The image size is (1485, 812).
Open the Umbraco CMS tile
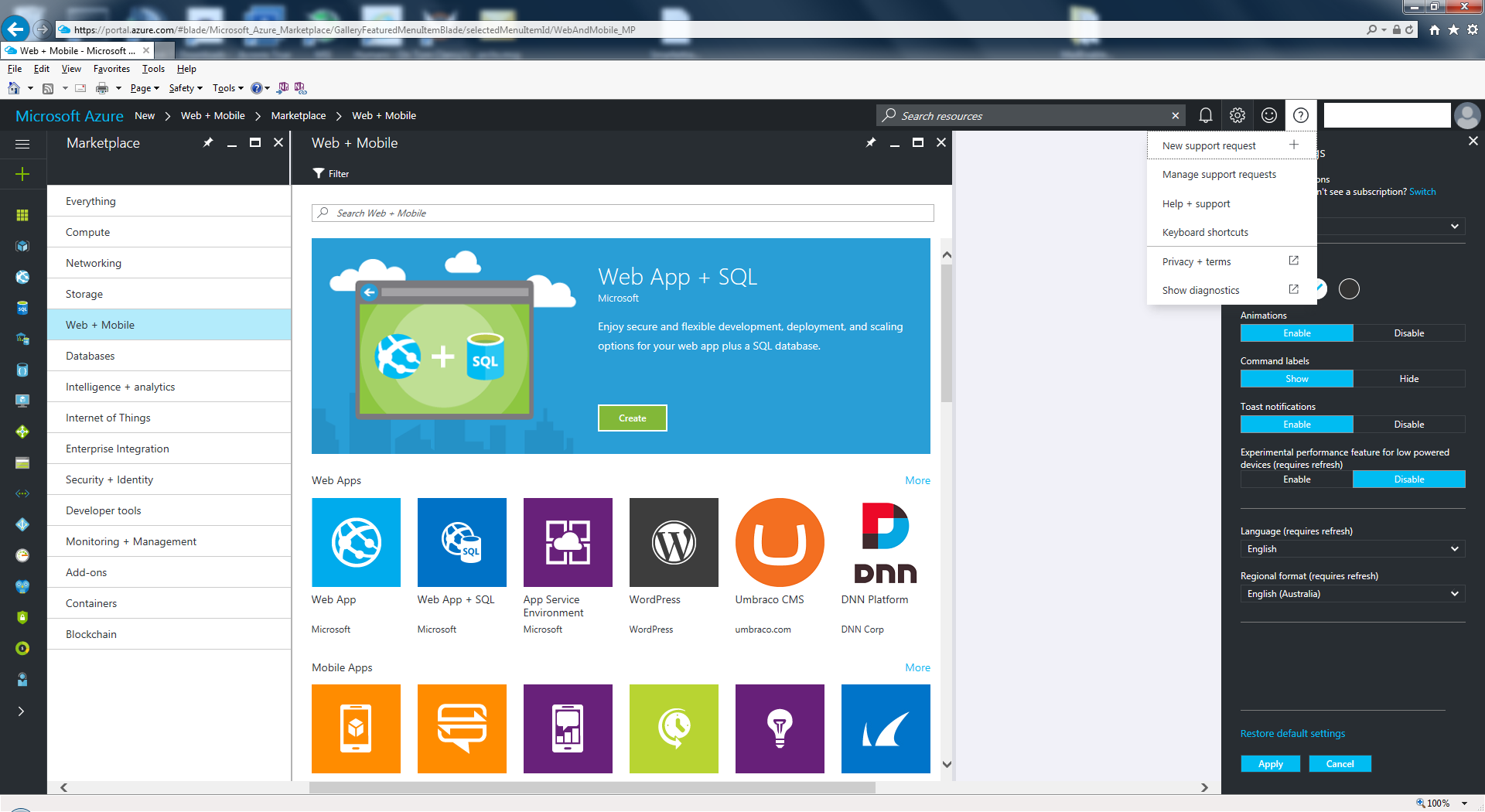point(780,542)
